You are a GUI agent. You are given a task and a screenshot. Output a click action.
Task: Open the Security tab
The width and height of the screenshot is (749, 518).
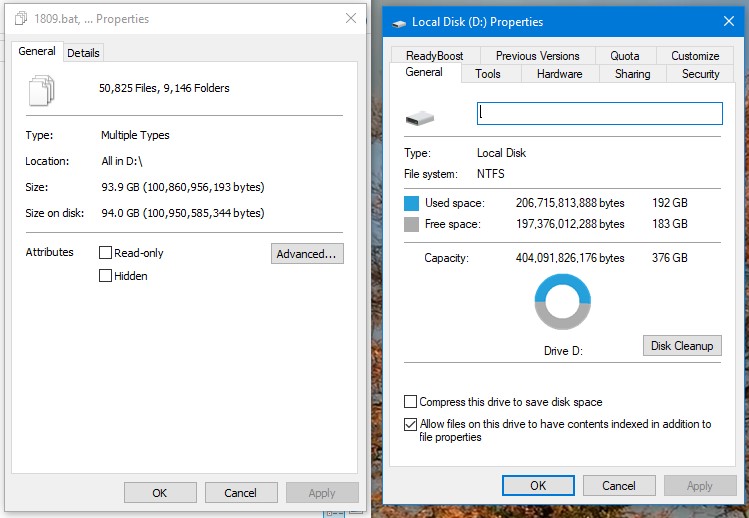click(x=700, y=74)
